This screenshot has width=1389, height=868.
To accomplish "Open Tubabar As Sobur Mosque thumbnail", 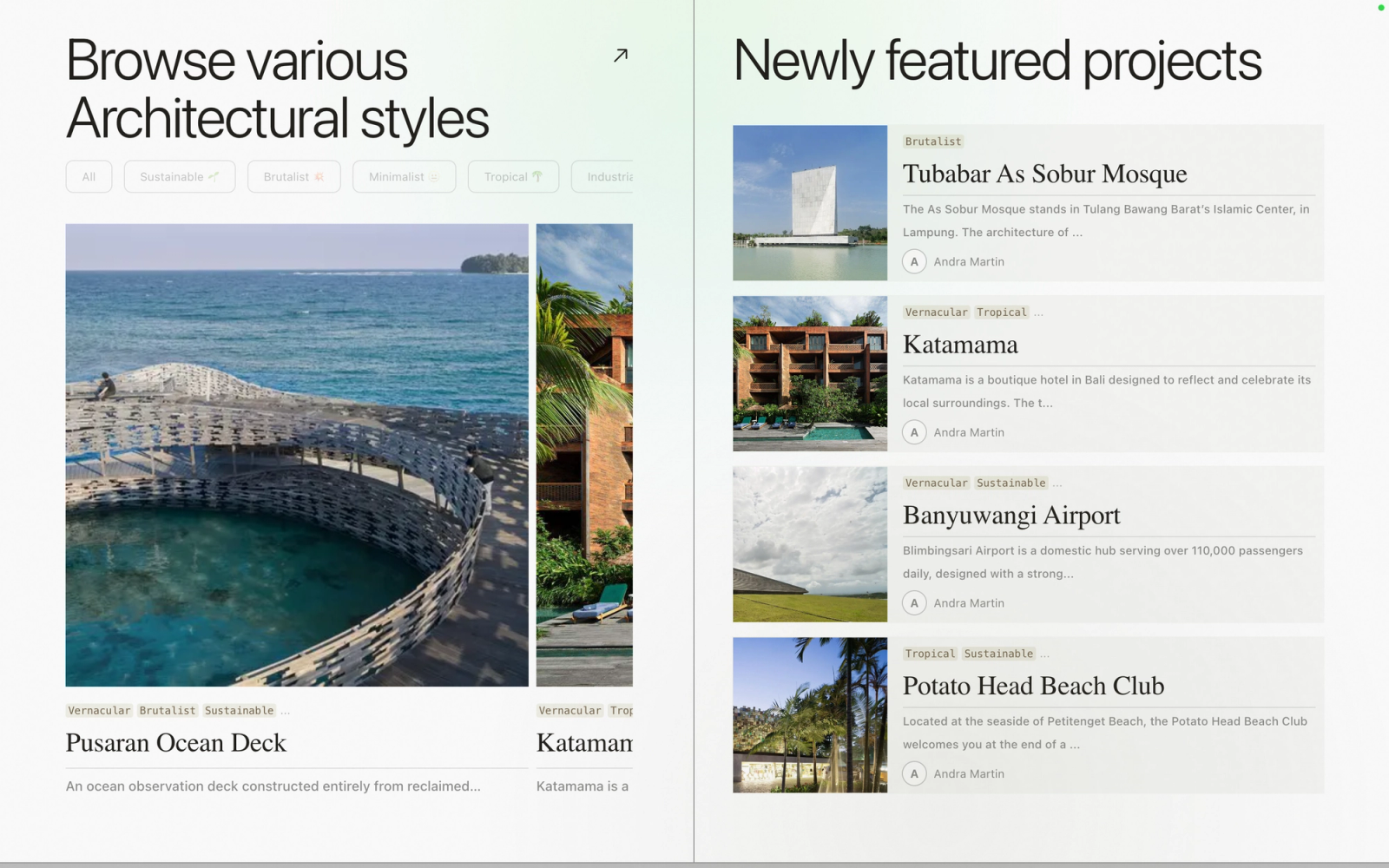I will 810,203.
